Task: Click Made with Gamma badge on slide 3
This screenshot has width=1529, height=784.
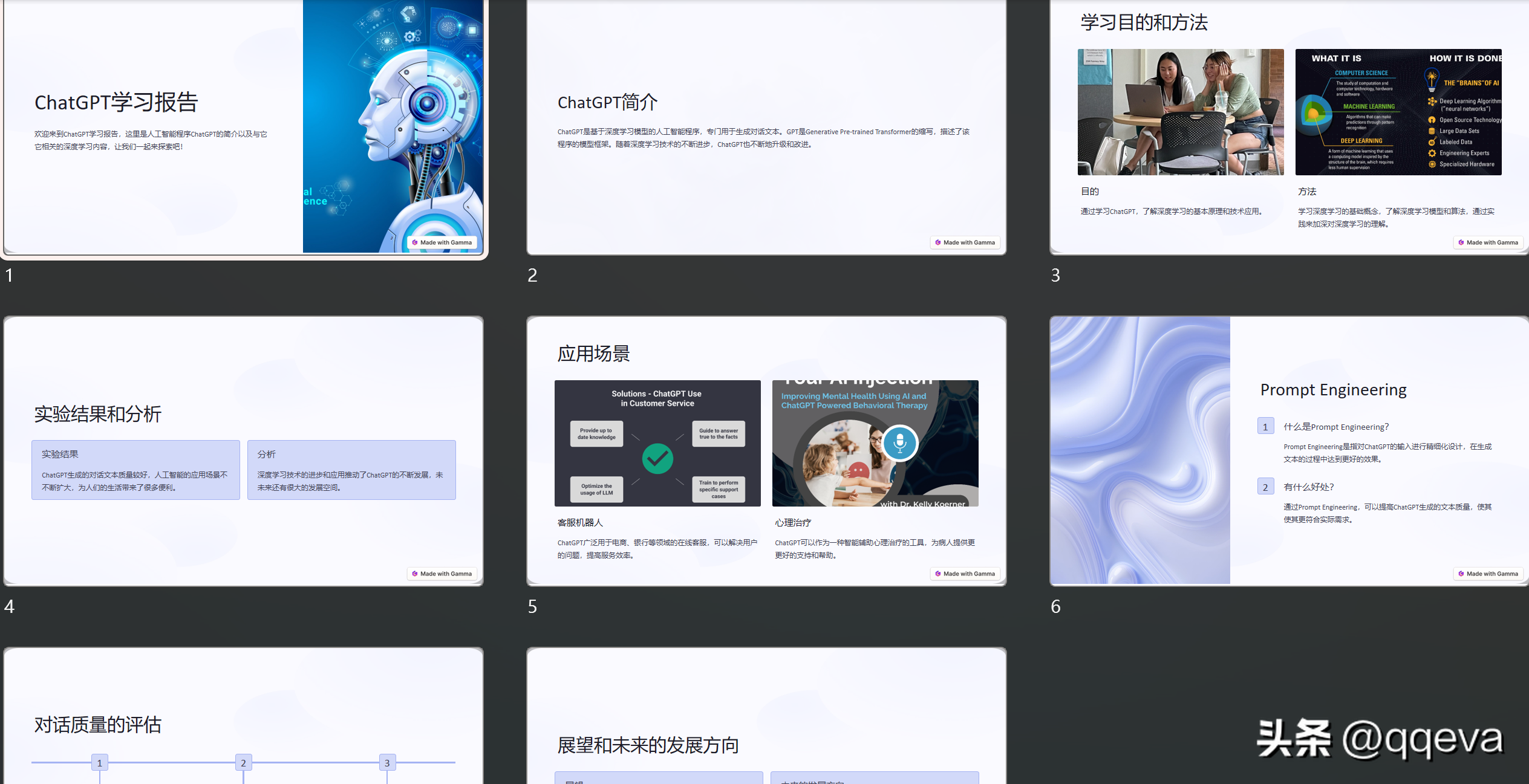Action: pos(1488,242)
